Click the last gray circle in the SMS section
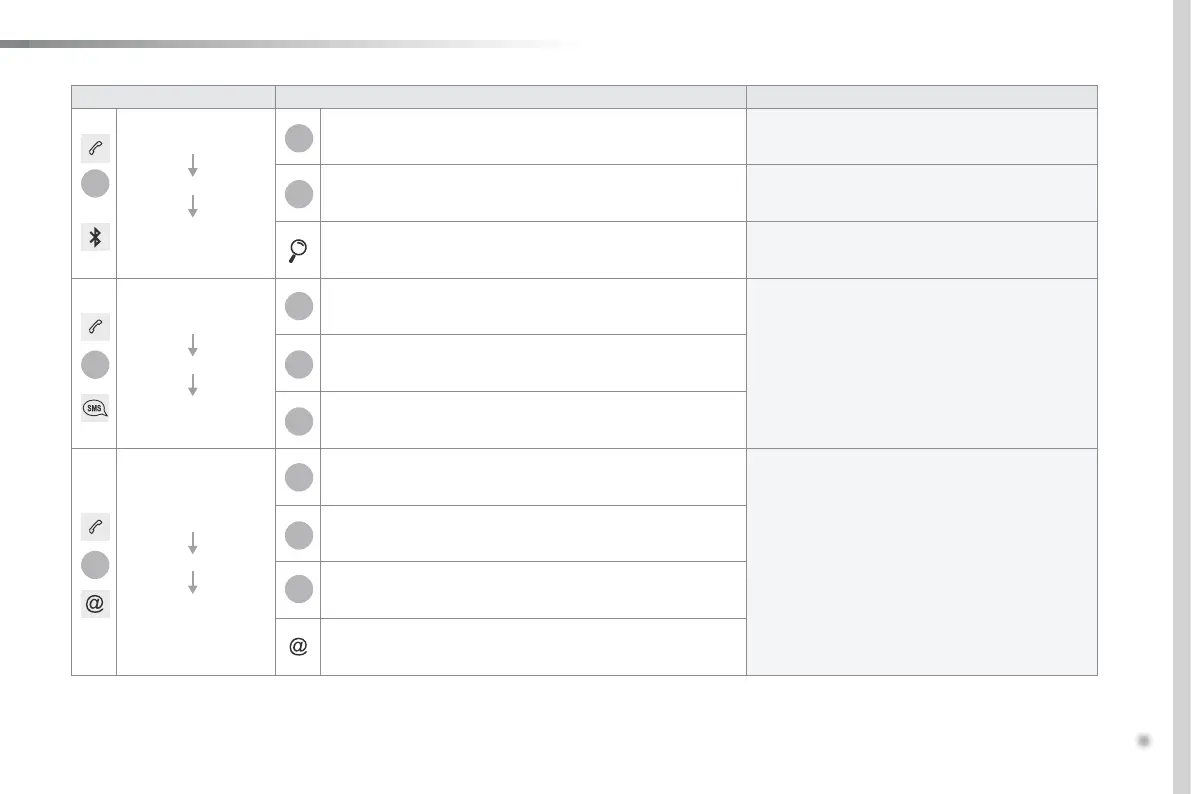1191x794 pixels. click(x=298, y=421)
